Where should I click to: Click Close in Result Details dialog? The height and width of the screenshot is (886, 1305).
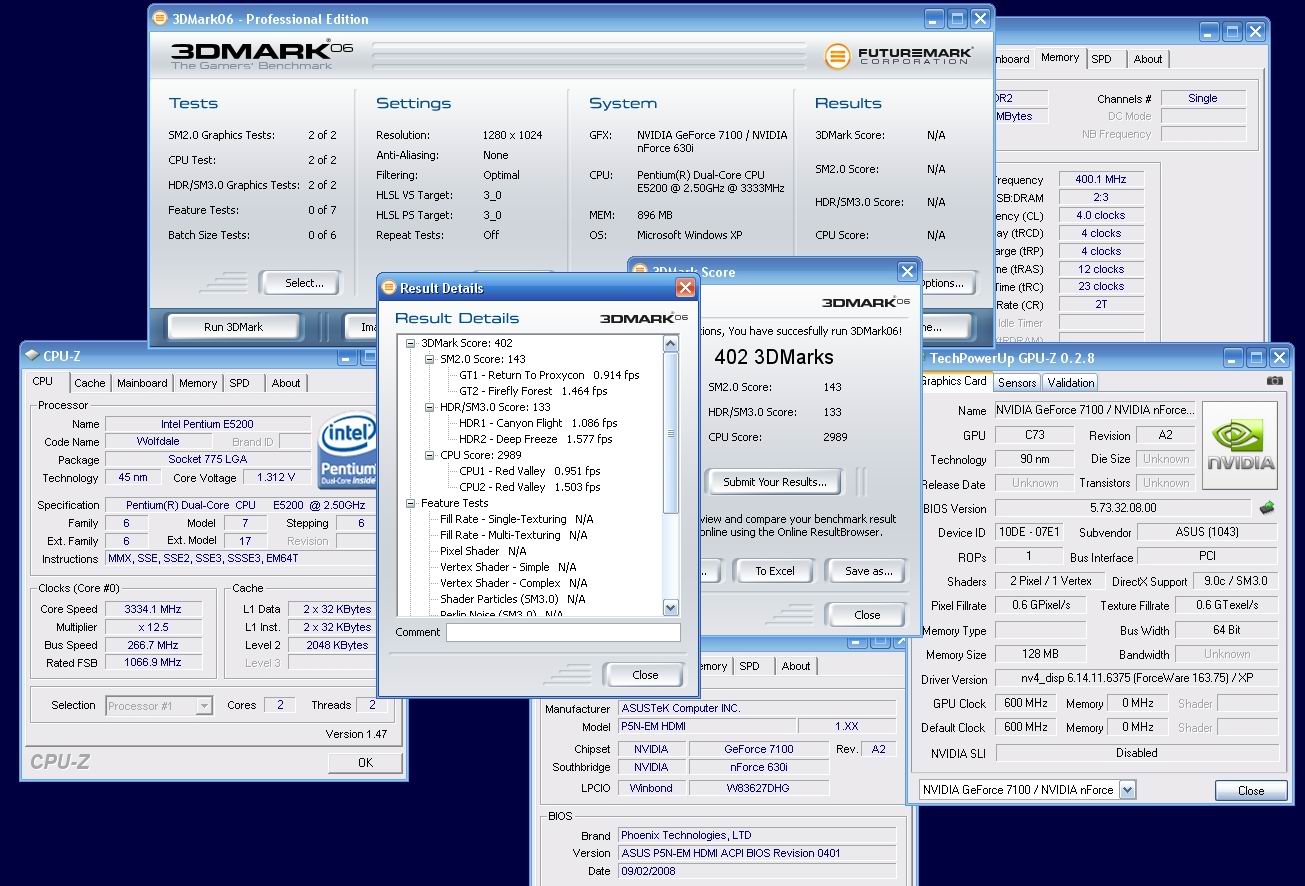(645, 675)
